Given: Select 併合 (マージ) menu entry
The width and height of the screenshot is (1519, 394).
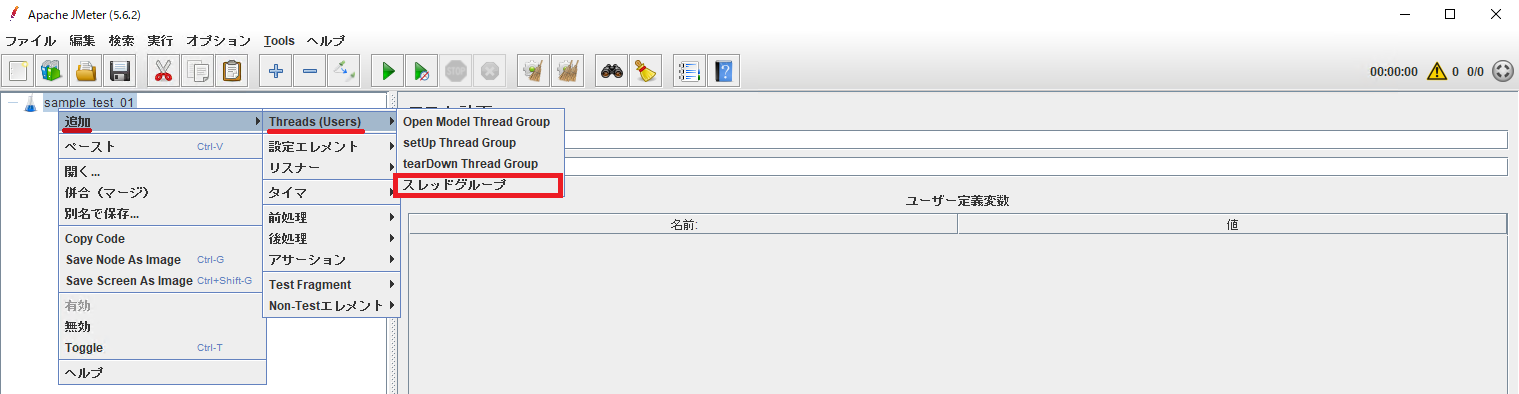Looking at the screenshot, I should 162,192.
